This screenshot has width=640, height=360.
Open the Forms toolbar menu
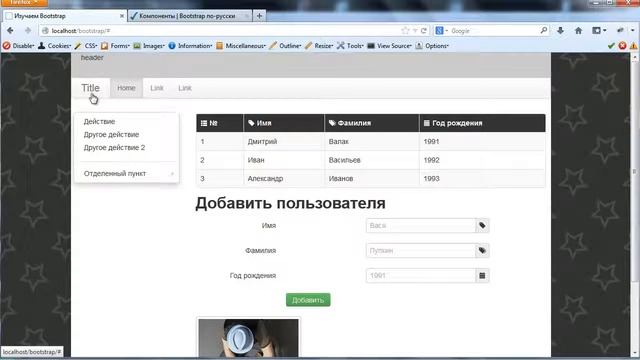[116, 46]
